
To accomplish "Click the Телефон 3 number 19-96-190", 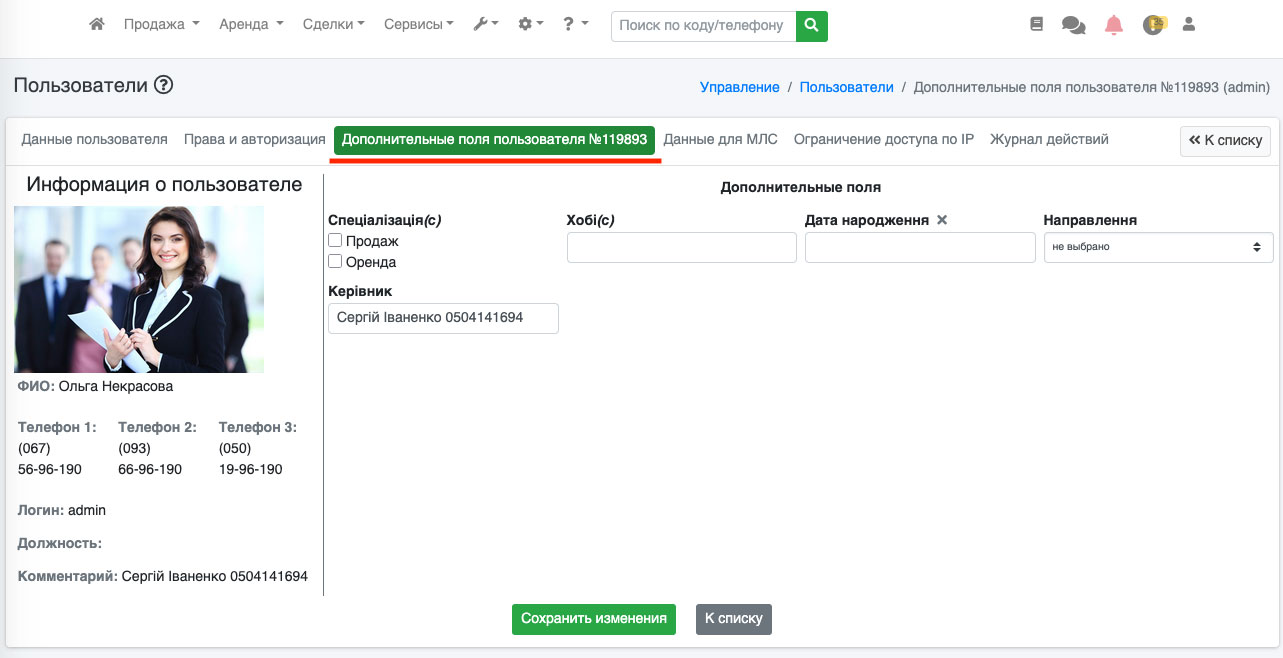I will pos(251,469).
